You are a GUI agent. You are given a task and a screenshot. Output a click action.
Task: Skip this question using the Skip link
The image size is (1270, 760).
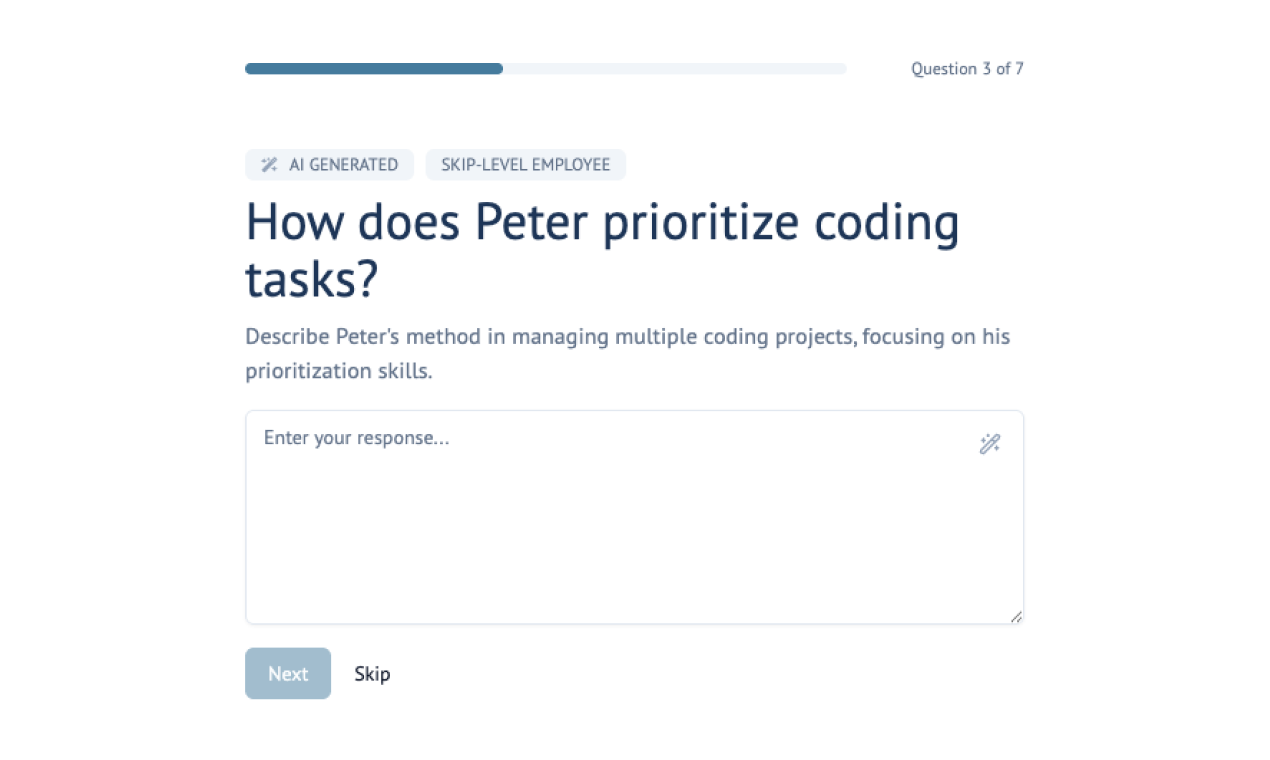[372, 674]
